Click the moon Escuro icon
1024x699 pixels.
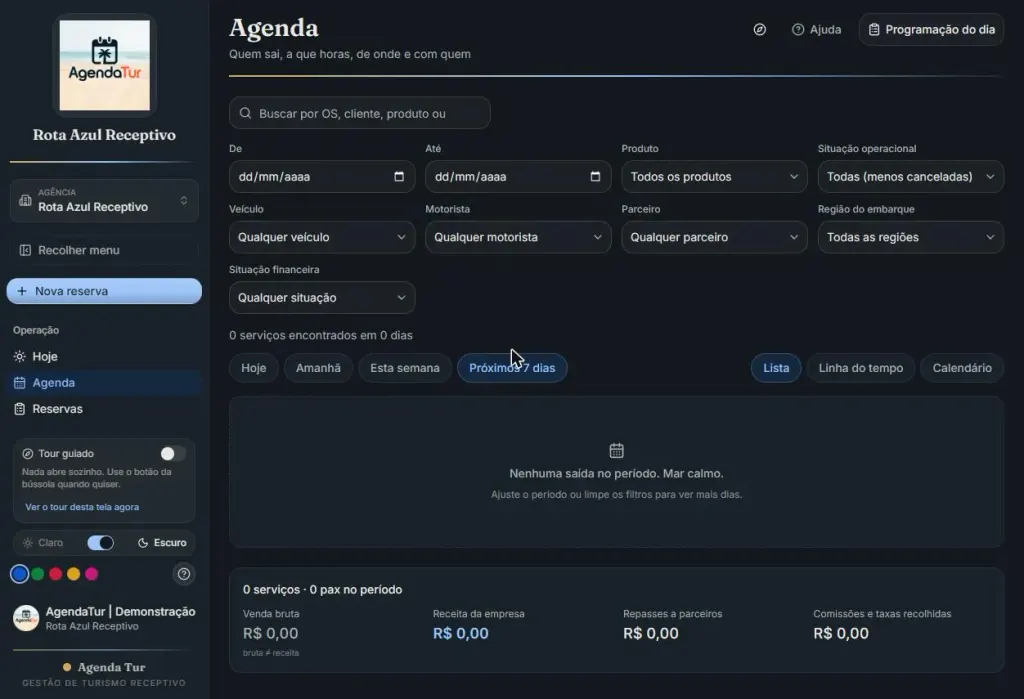[x=142, y=543]
